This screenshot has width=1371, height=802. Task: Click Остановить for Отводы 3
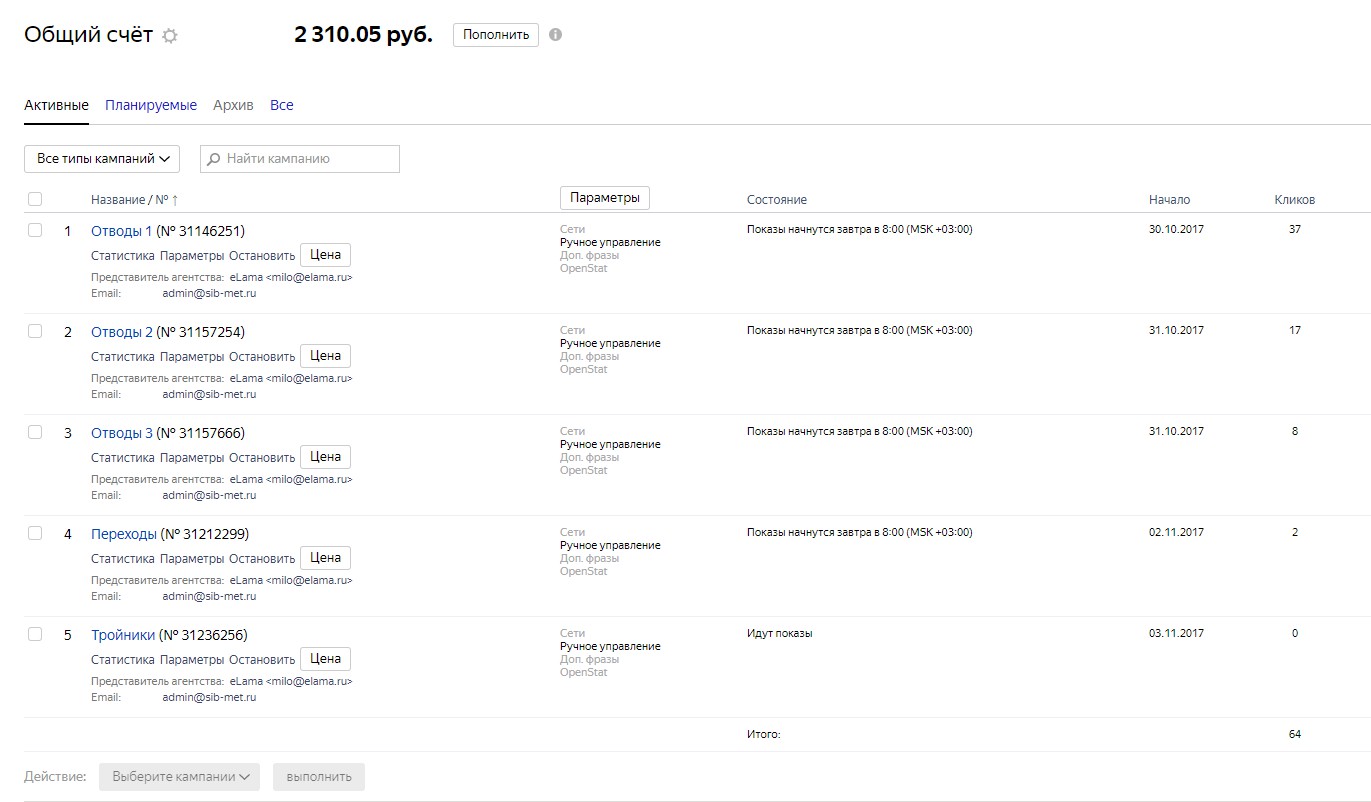coord(262,458)
